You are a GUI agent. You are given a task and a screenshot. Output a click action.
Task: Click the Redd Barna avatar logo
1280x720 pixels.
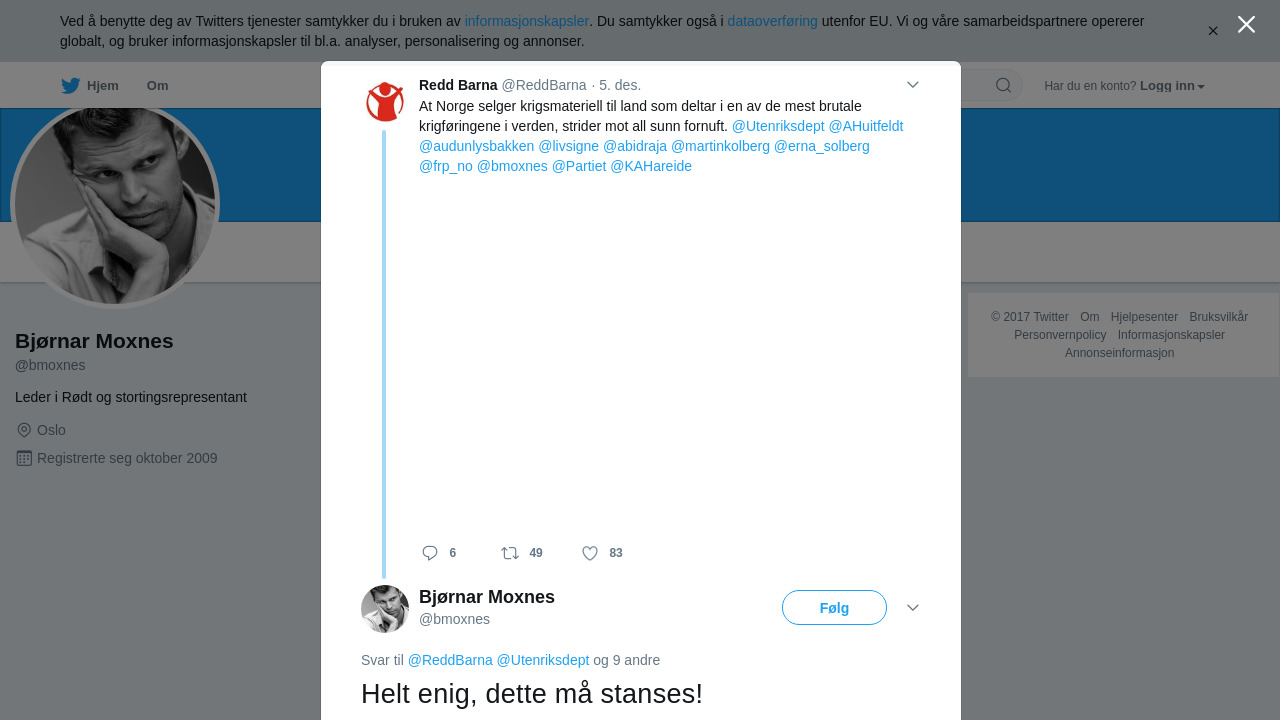click(x=385, y=102)
